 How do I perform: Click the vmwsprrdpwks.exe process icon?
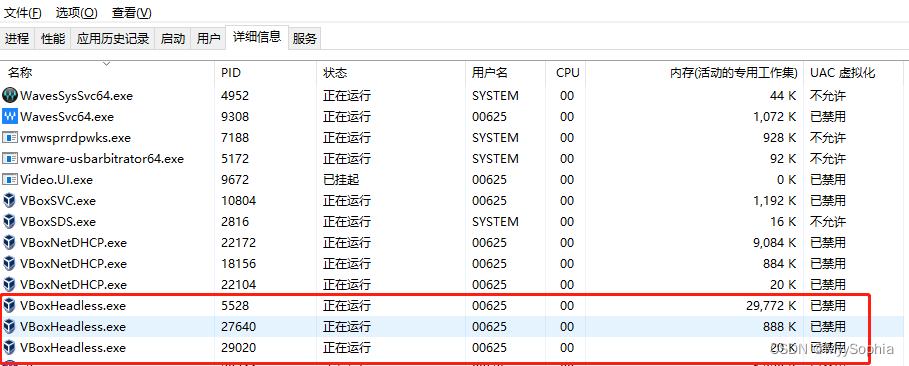coord(10,137)
